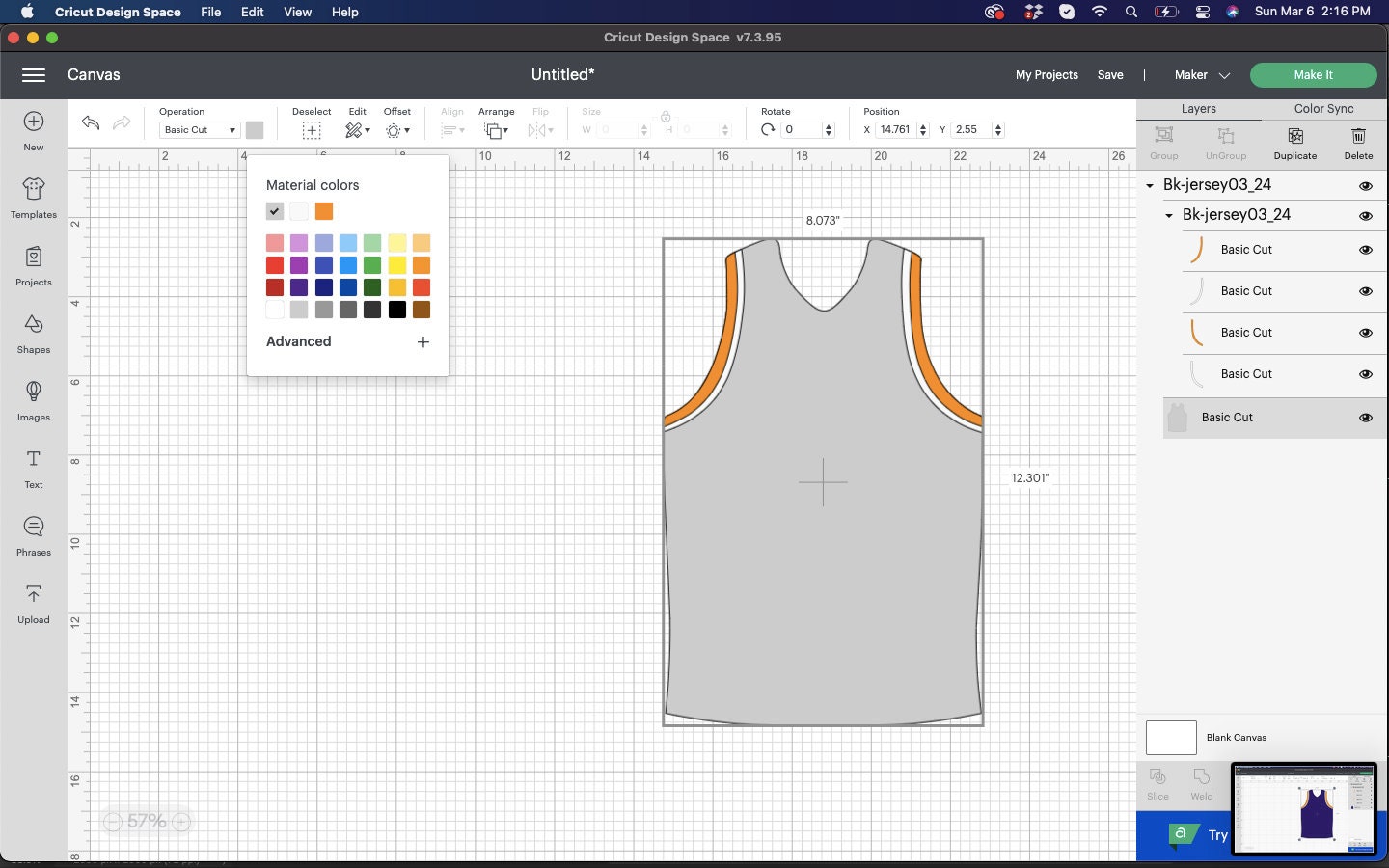Toggle visibility of the top Bk-jersey03_24 group

(x=1366, y=186)
